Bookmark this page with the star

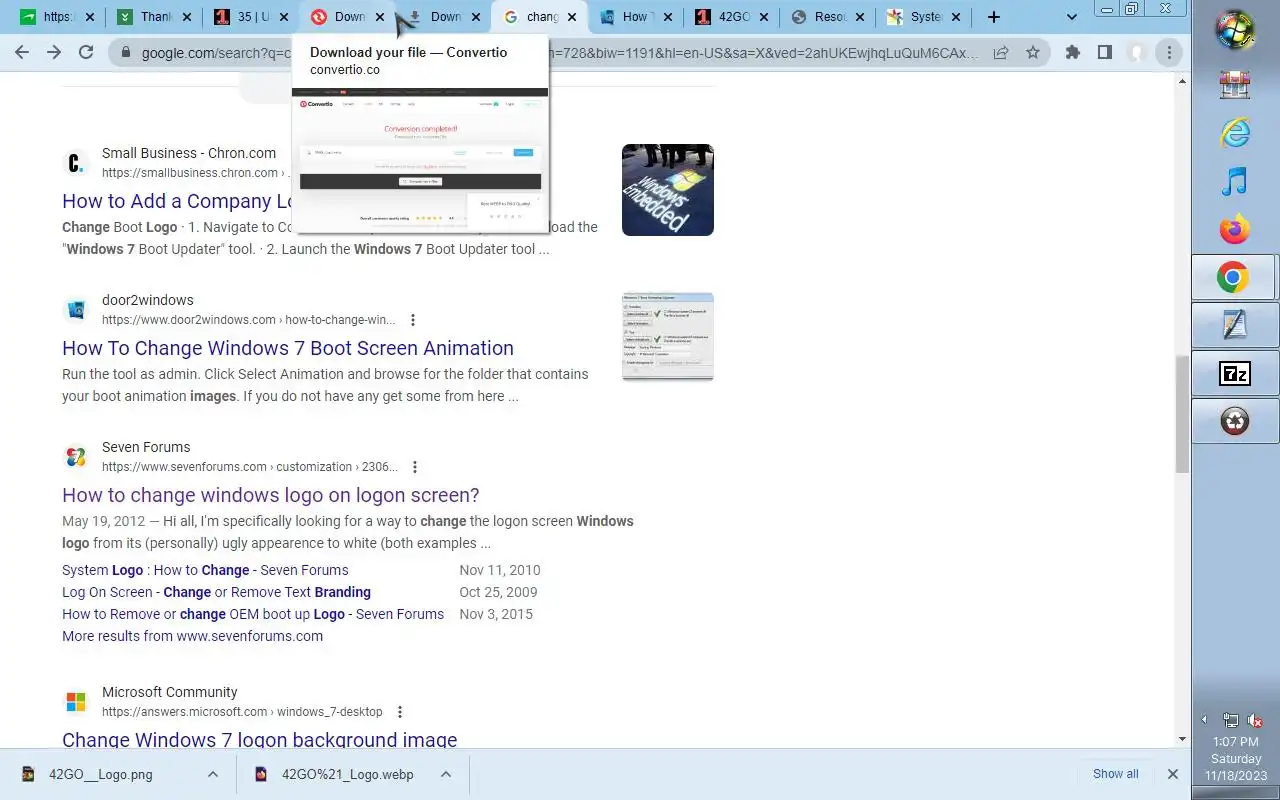click(x=1033, y=53)
